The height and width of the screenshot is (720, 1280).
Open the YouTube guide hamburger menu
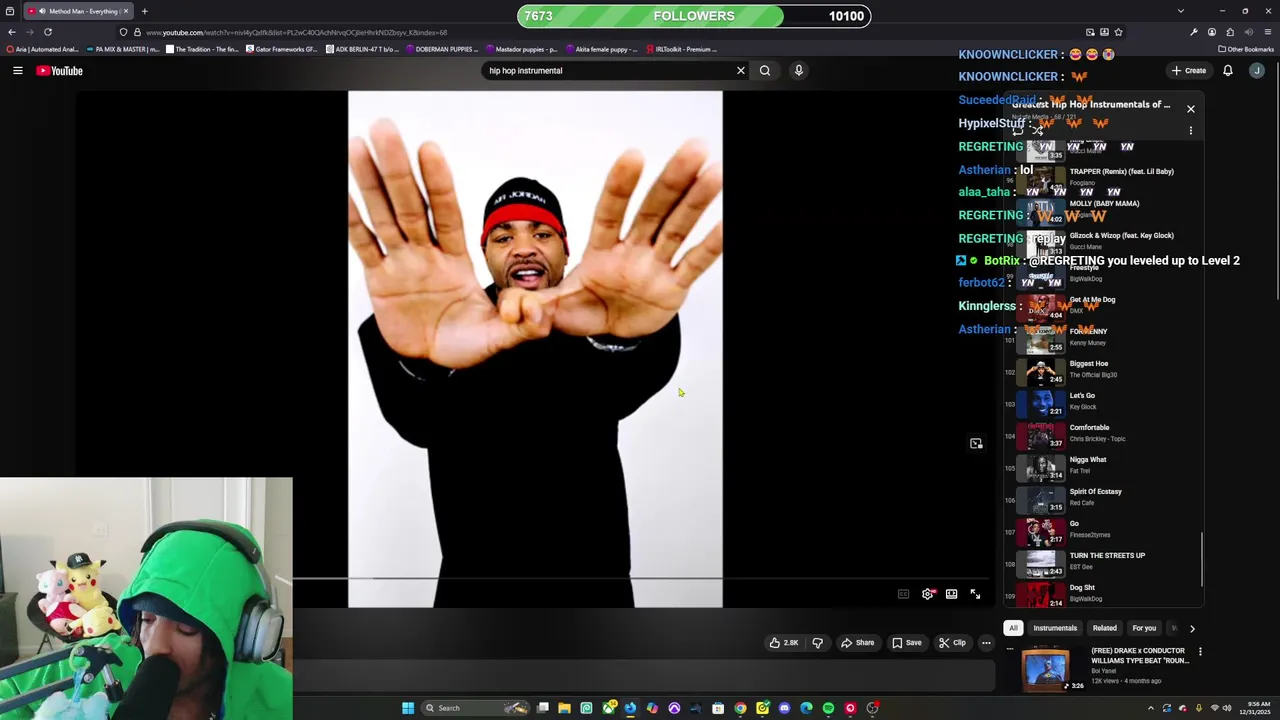point(17,70)
